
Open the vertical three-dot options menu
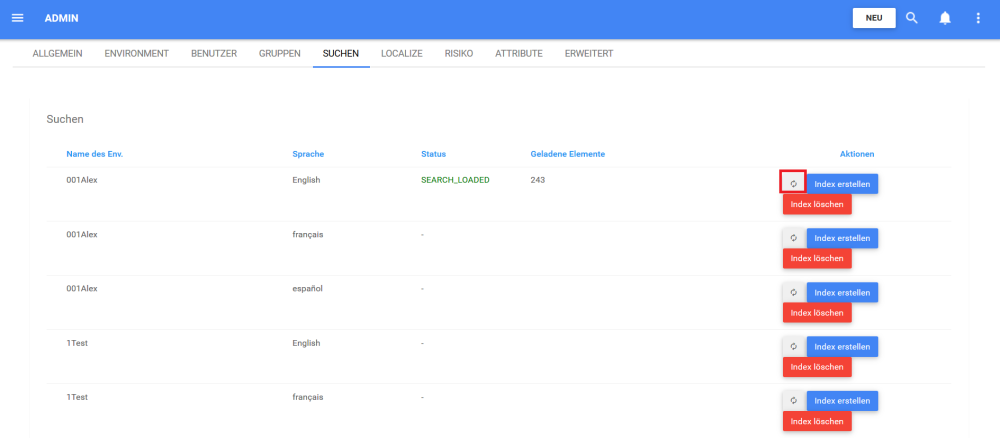pyautogui.click(x=978, y=18)
